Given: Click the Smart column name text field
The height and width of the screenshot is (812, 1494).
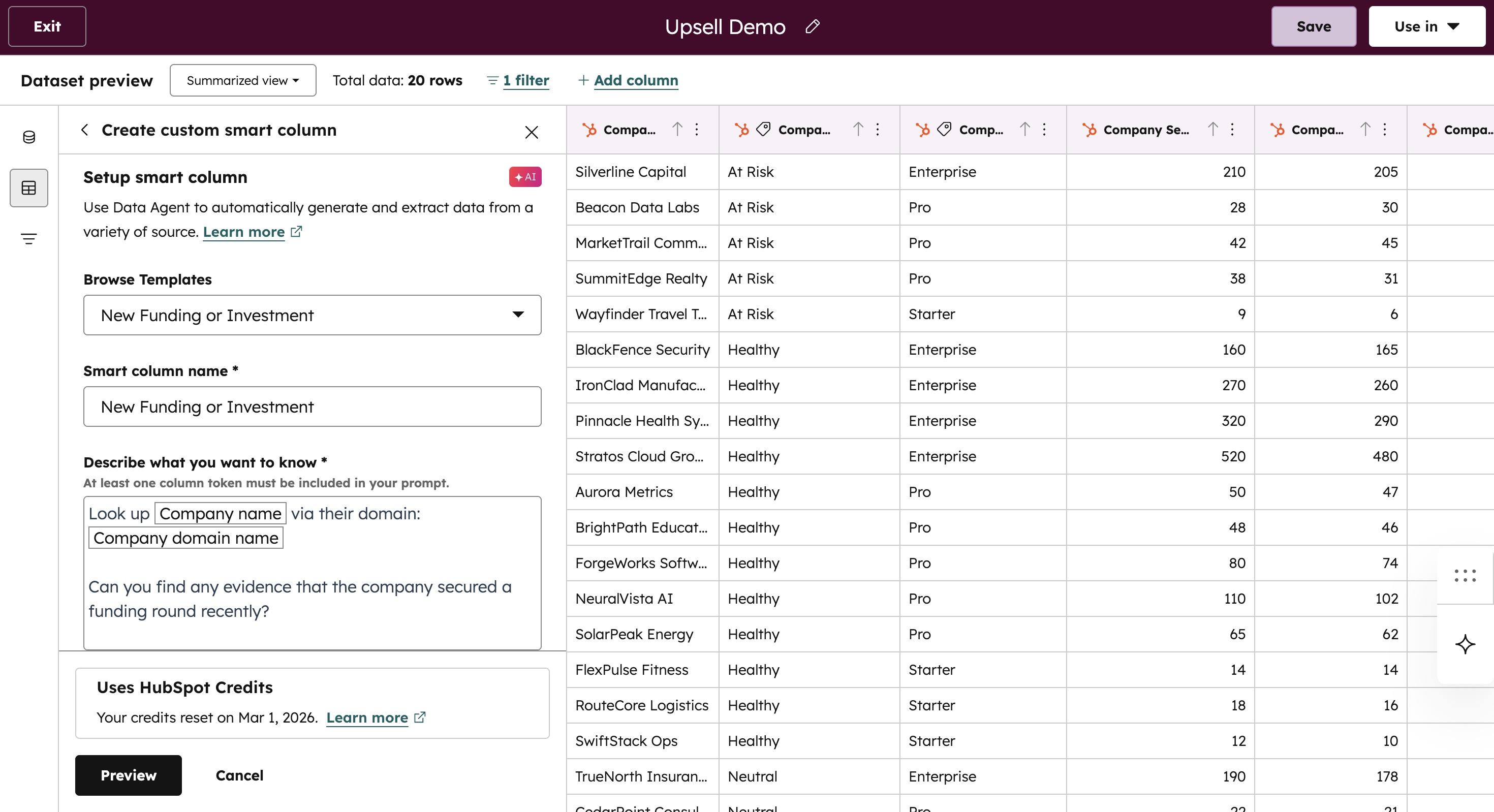Looking at the screenshot, I should coord(312,407).
